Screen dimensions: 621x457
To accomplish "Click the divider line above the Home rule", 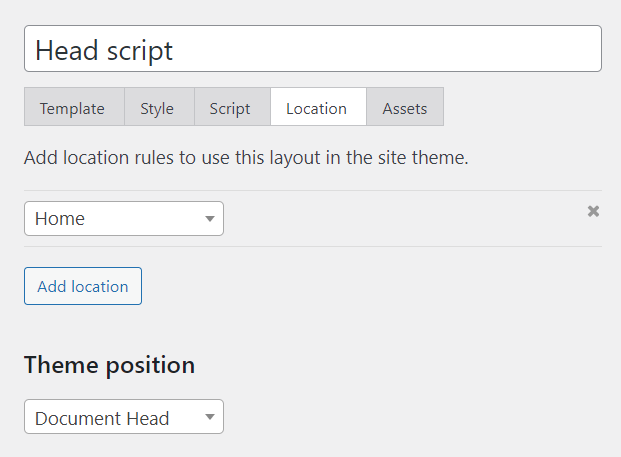I will click(x=312, y=190).
